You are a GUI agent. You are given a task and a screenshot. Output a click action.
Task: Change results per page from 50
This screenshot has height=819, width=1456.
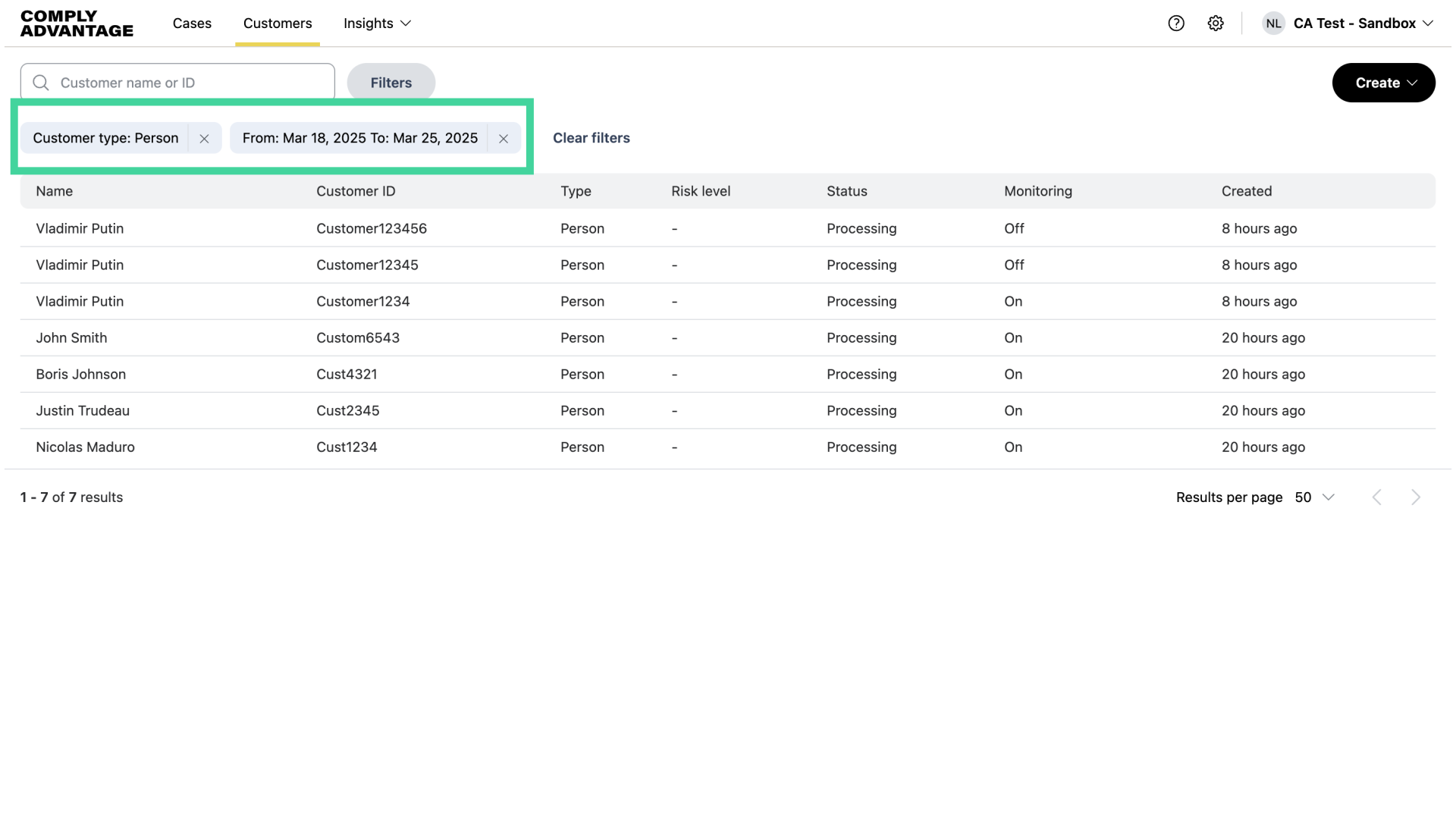pyautogui.click(x=1314, y=497)
